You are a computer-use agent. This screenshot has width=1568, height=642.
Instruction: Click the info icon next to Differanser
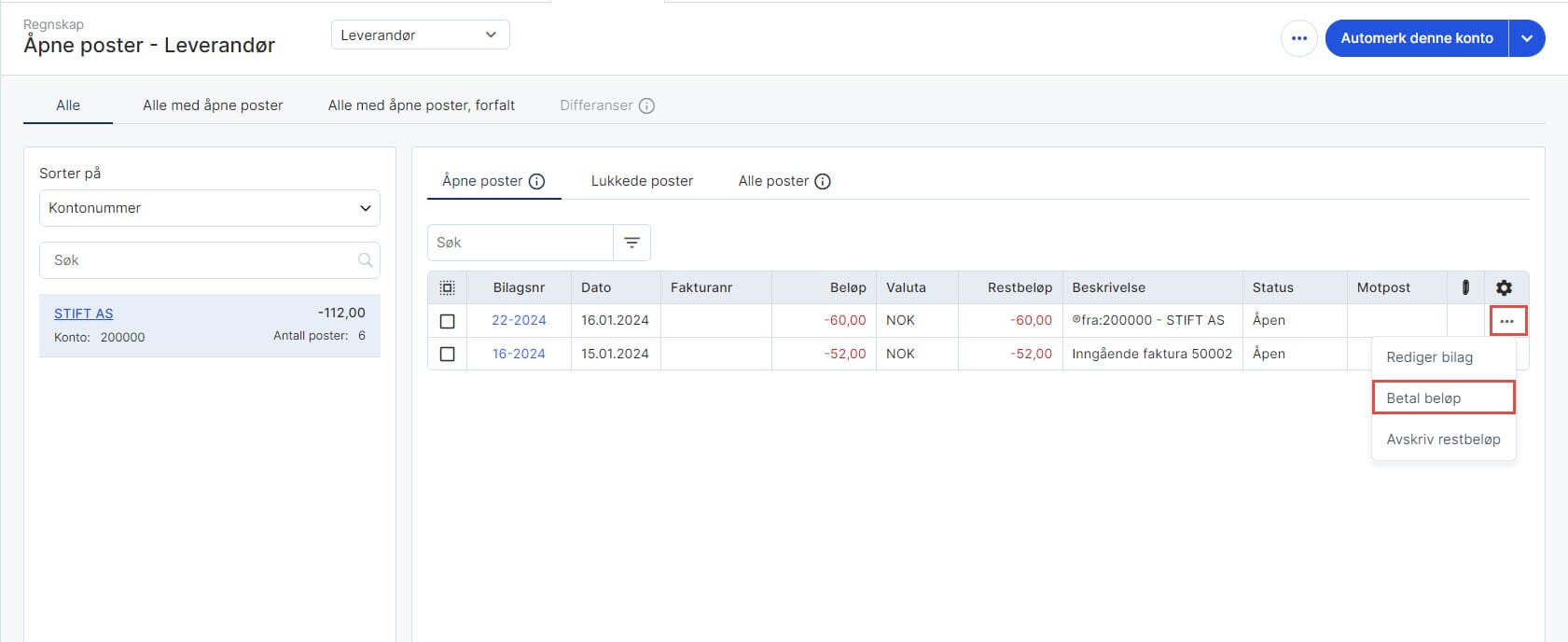[x=646, y=105]
